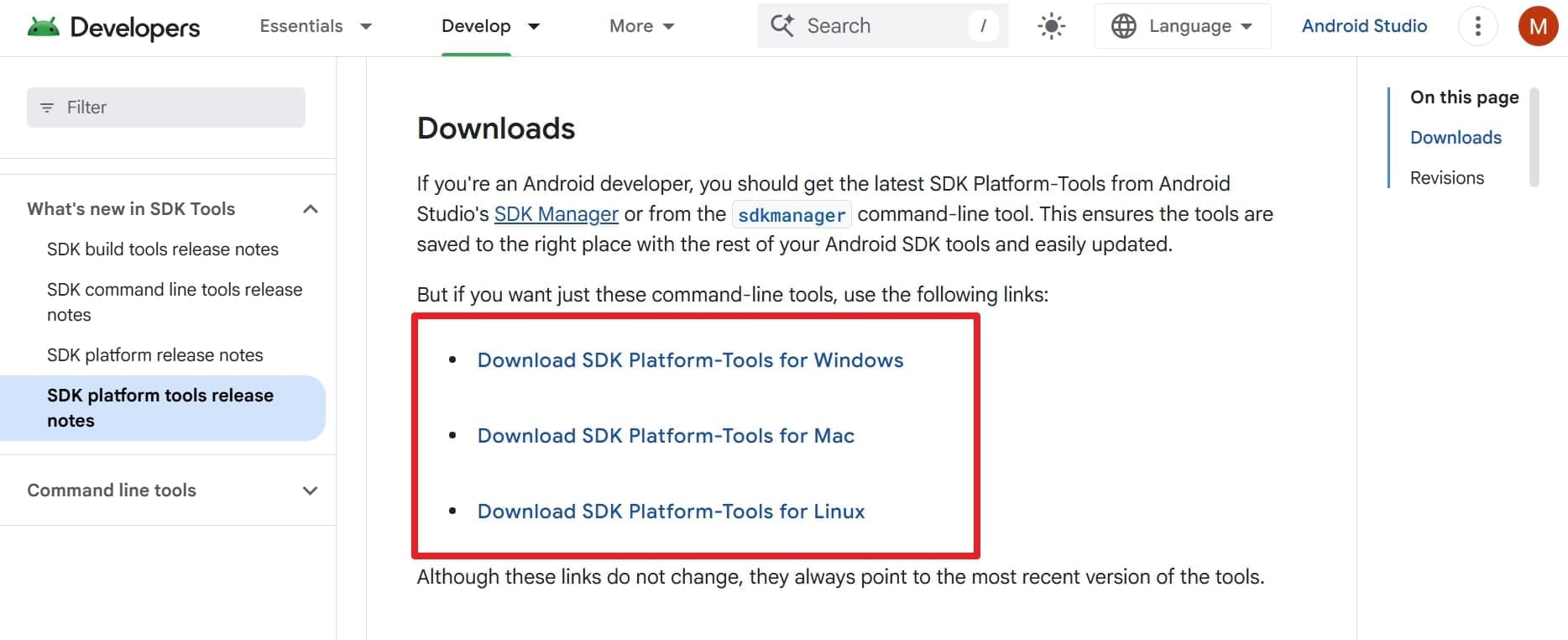The image size is (1568, 640).
Task: Click the Android Studio button
Action: coord(1364,26)
